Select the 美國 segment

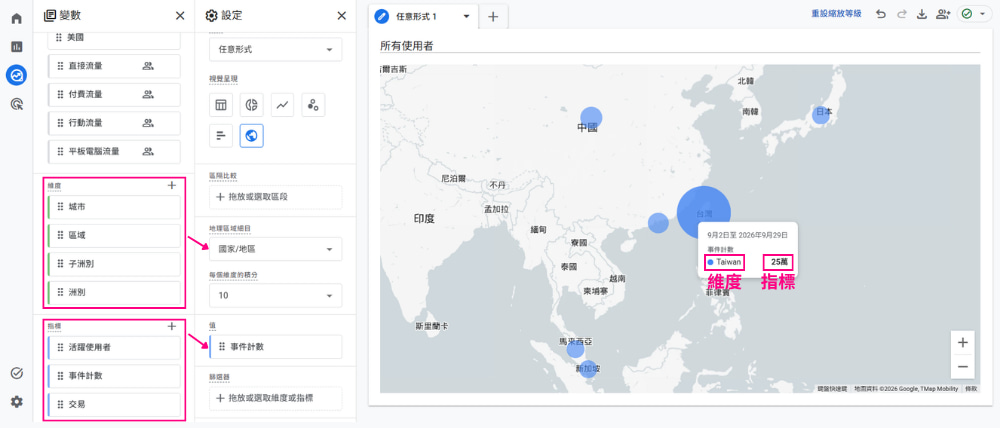(x=114, y=38)
